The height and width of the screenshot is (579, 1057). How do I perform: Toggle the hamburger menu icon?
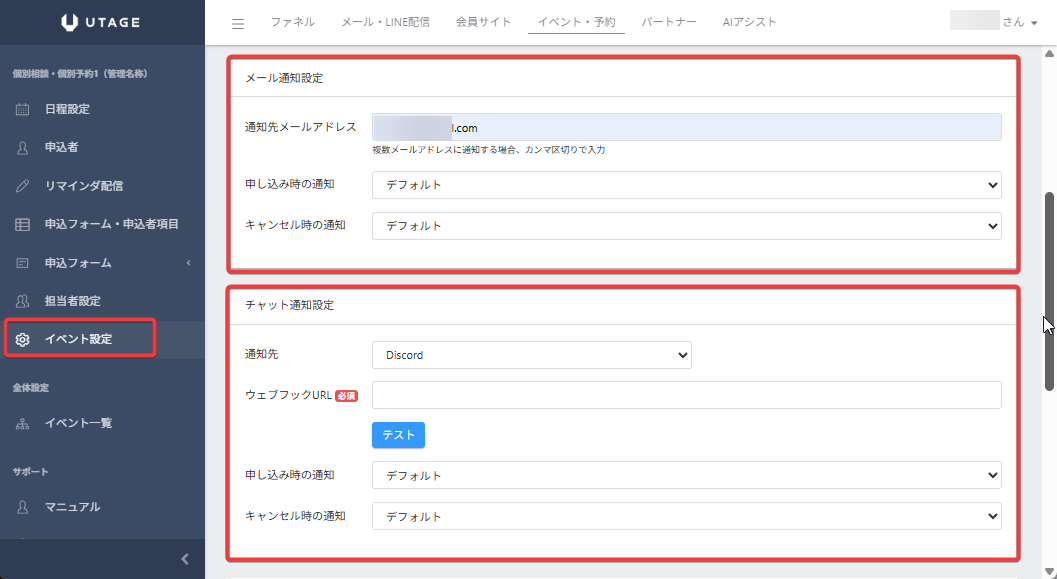click(x=238, y=23)
